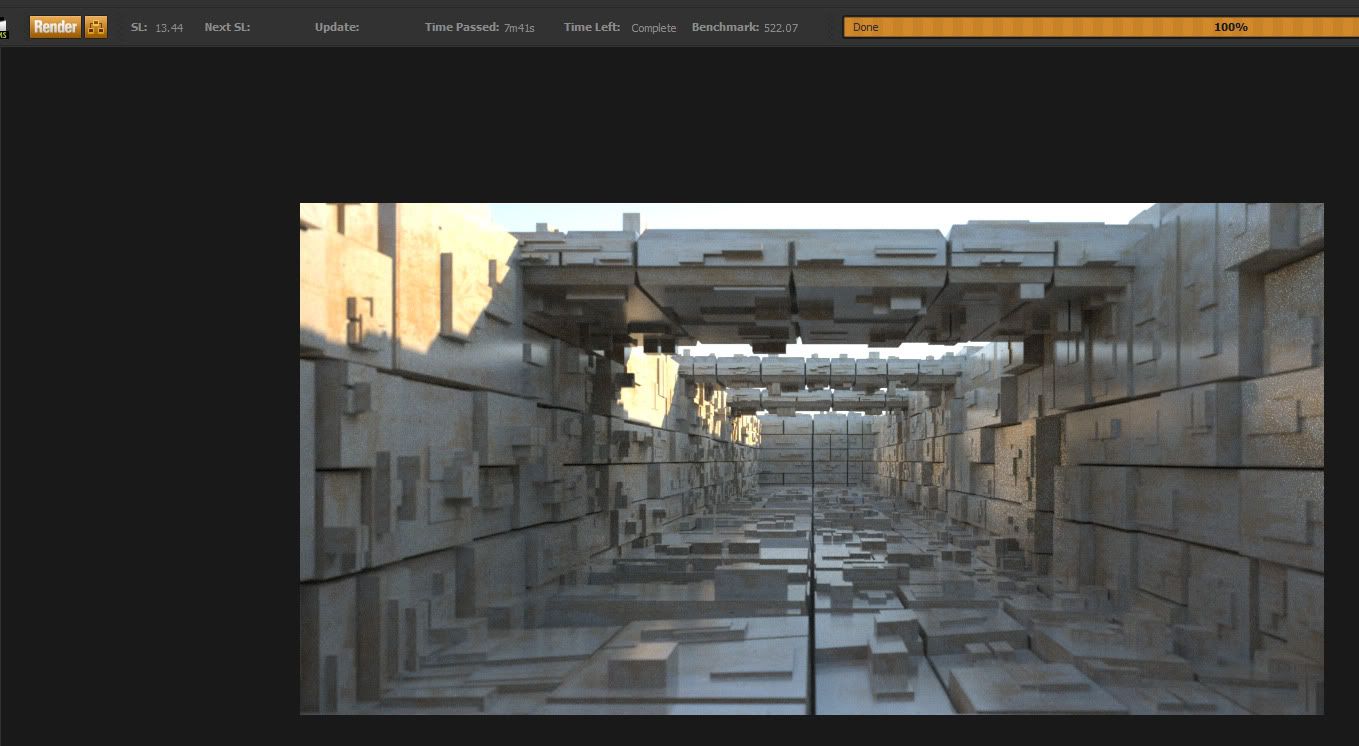
Task: Click the clapperboard icon at far left
Action: (x=3, y=27)
